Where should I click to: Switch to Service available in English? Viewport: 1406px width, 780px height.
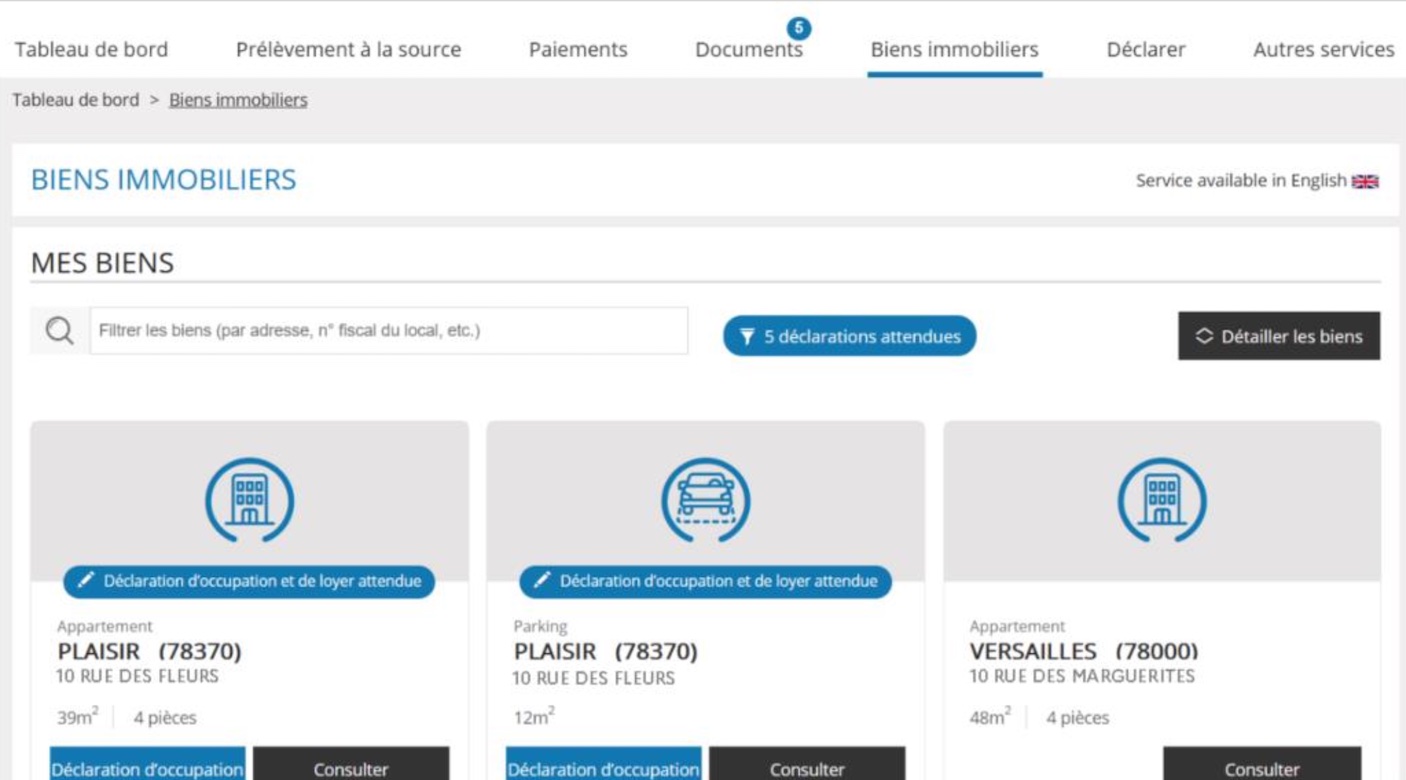[1257, 181]
